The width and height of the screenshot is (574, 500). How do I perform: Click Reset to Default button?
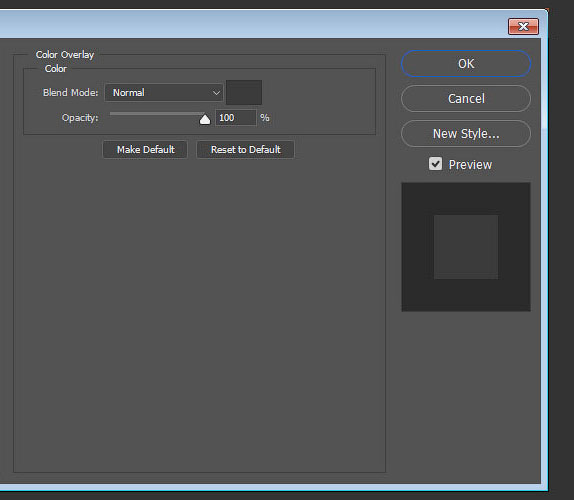pos(245,149)
